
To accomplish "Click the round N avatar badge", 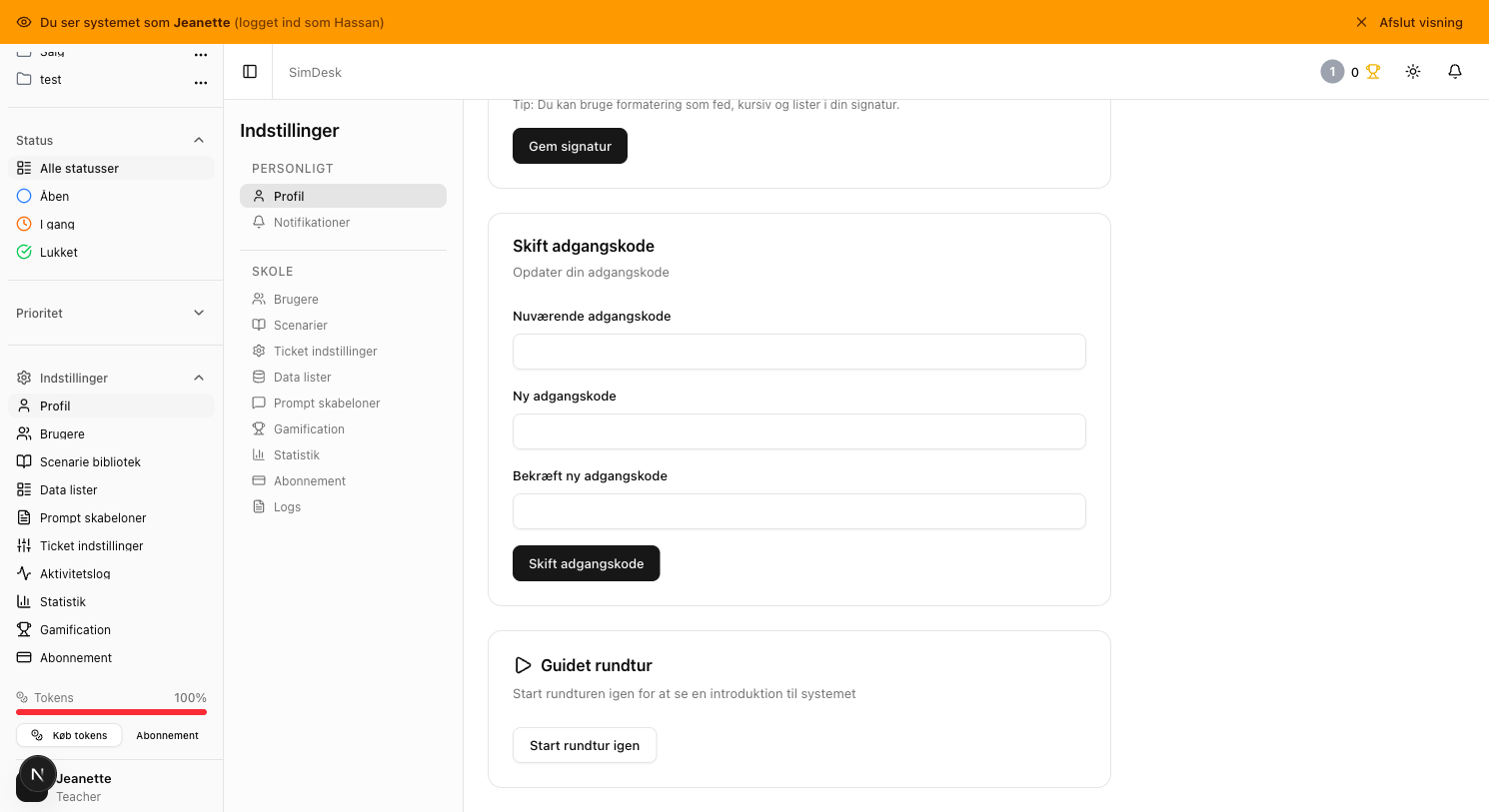I will click(38, 774).
